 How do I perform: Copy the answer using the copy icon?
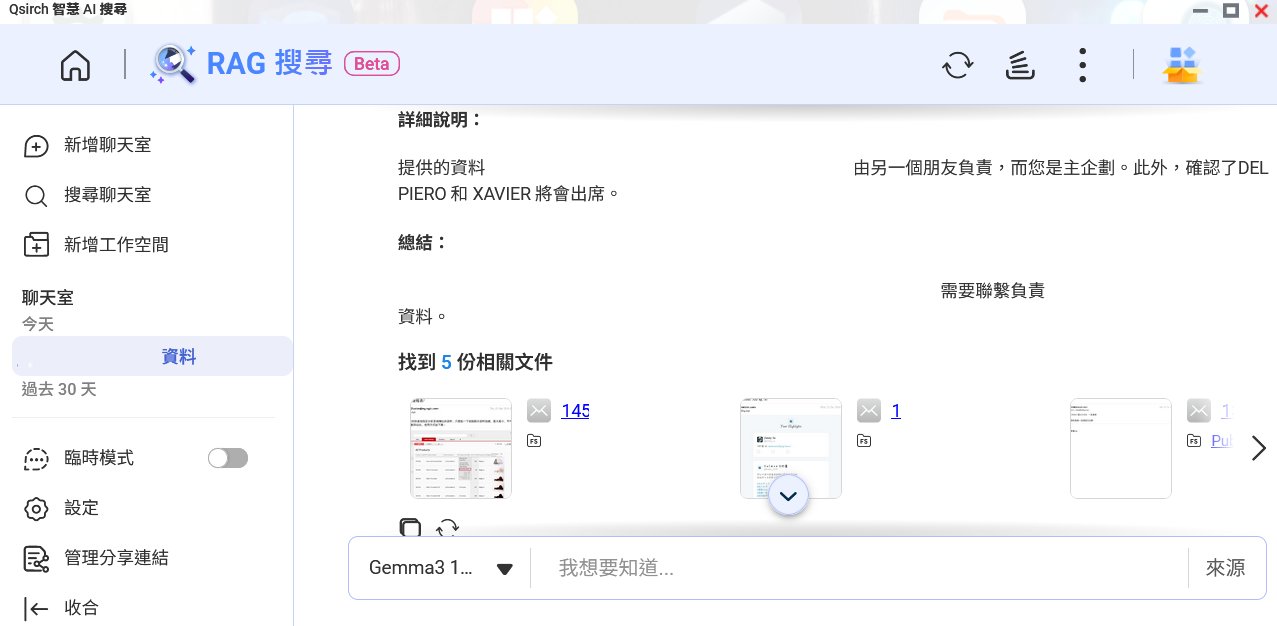pos(410,528)
